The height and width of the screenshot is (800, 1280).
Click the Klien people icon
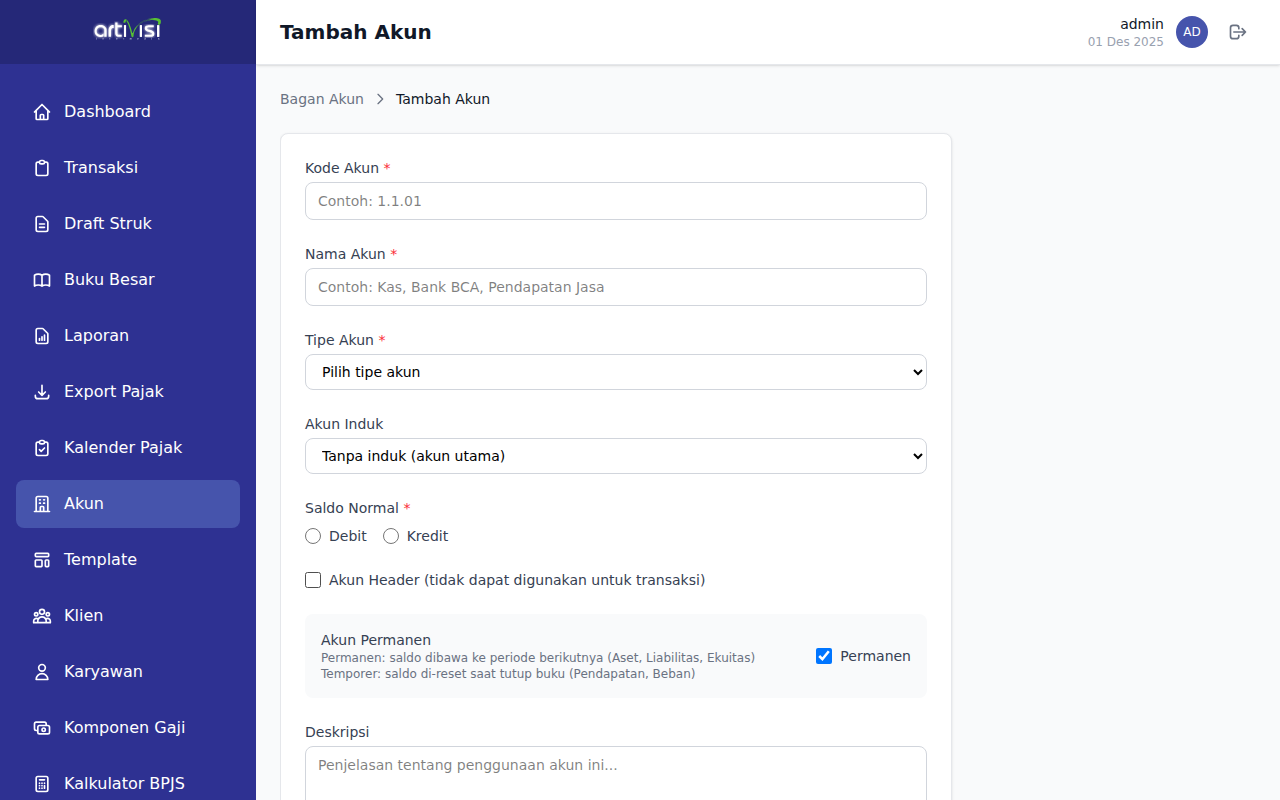[x=42, y=616]
